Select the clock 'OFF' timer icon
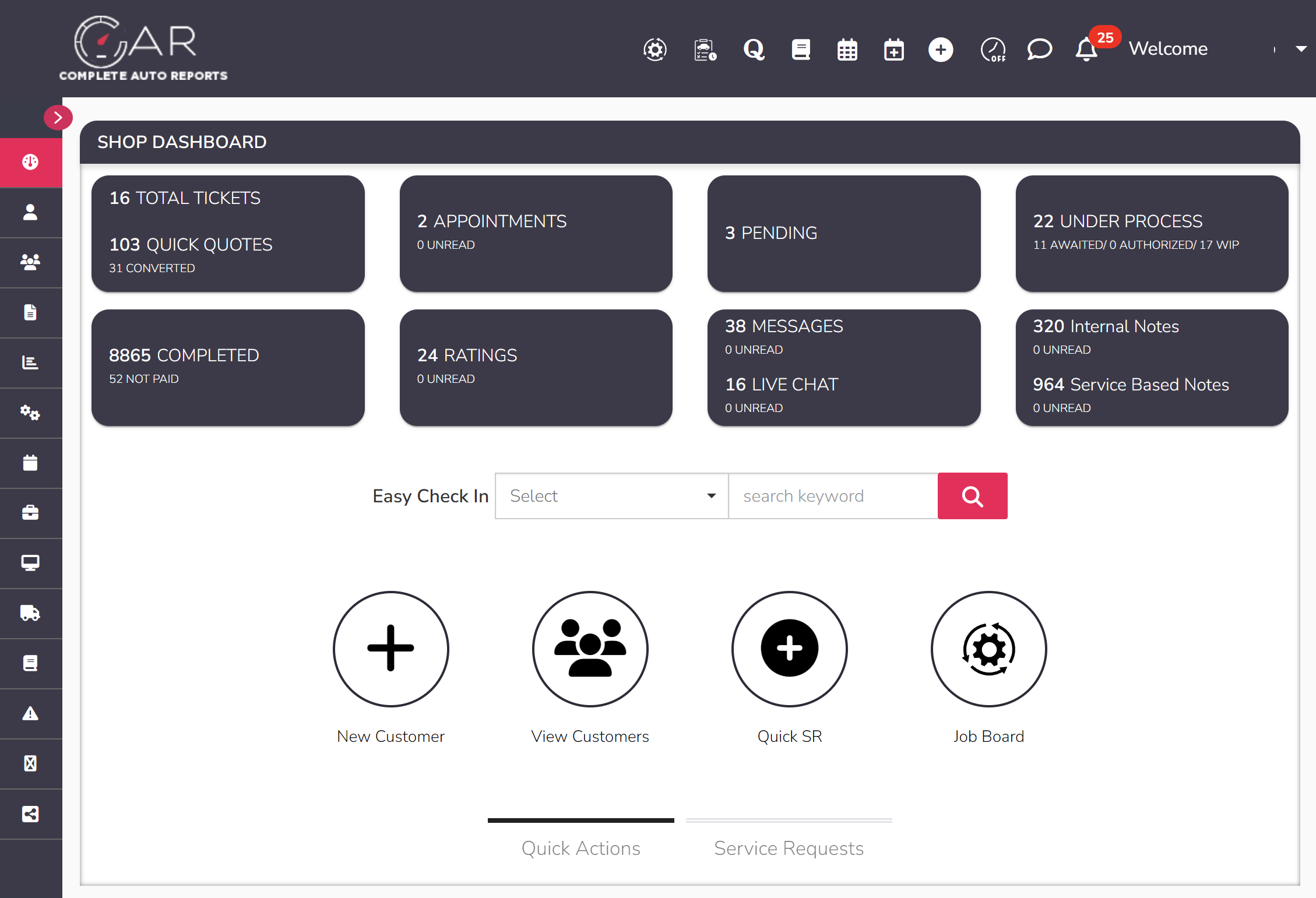Viewport: 1316px width, 898px height. click(x=993, y=50)
